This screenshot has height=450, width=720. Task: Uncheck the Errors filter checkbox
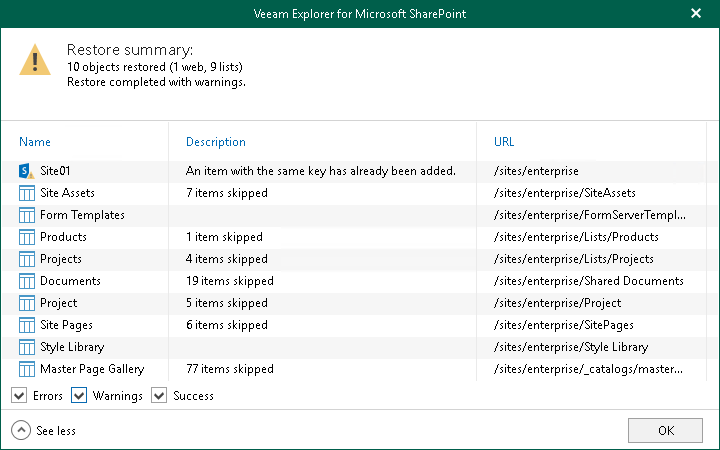tap(19, 396)
